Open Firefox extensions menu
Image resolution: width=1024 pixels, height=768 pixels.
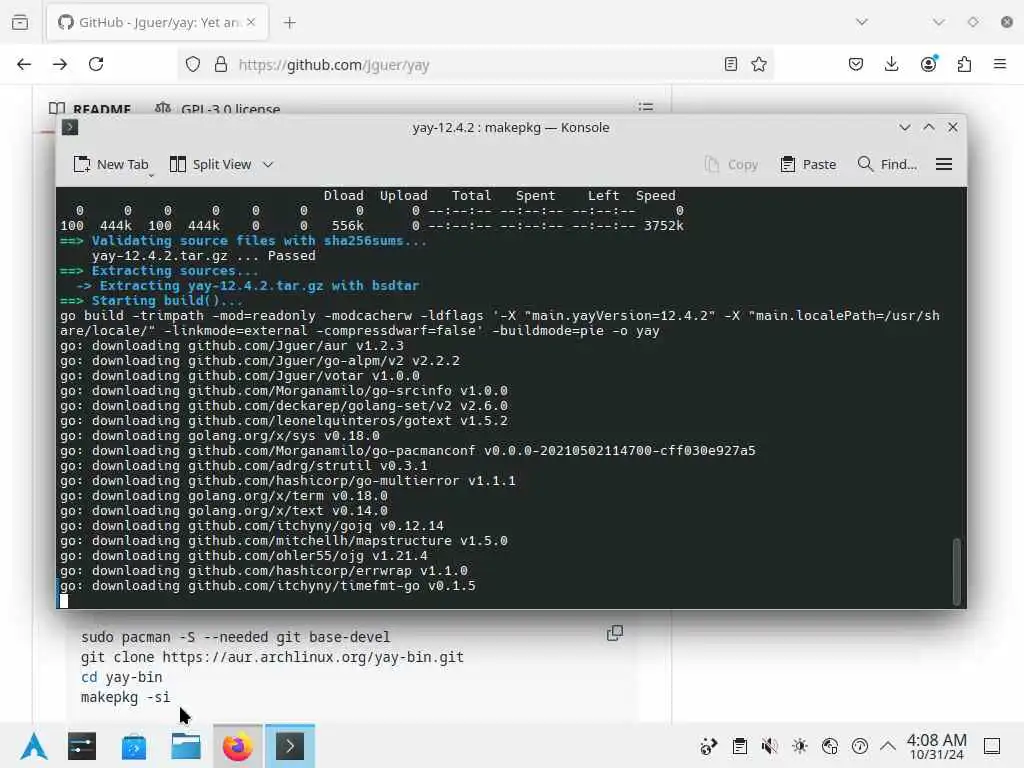pos(964,64)
